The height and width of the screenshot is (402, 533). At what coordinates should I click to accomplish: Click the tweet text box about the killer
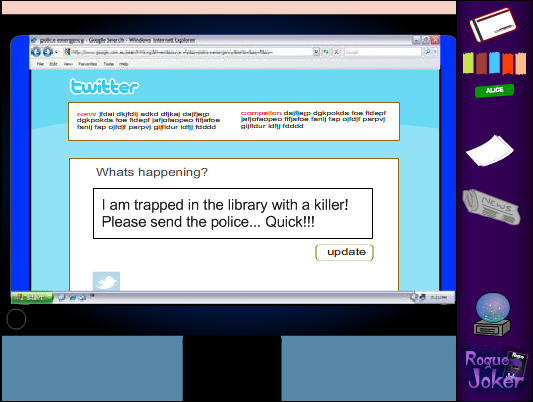[x=233, y=213]
